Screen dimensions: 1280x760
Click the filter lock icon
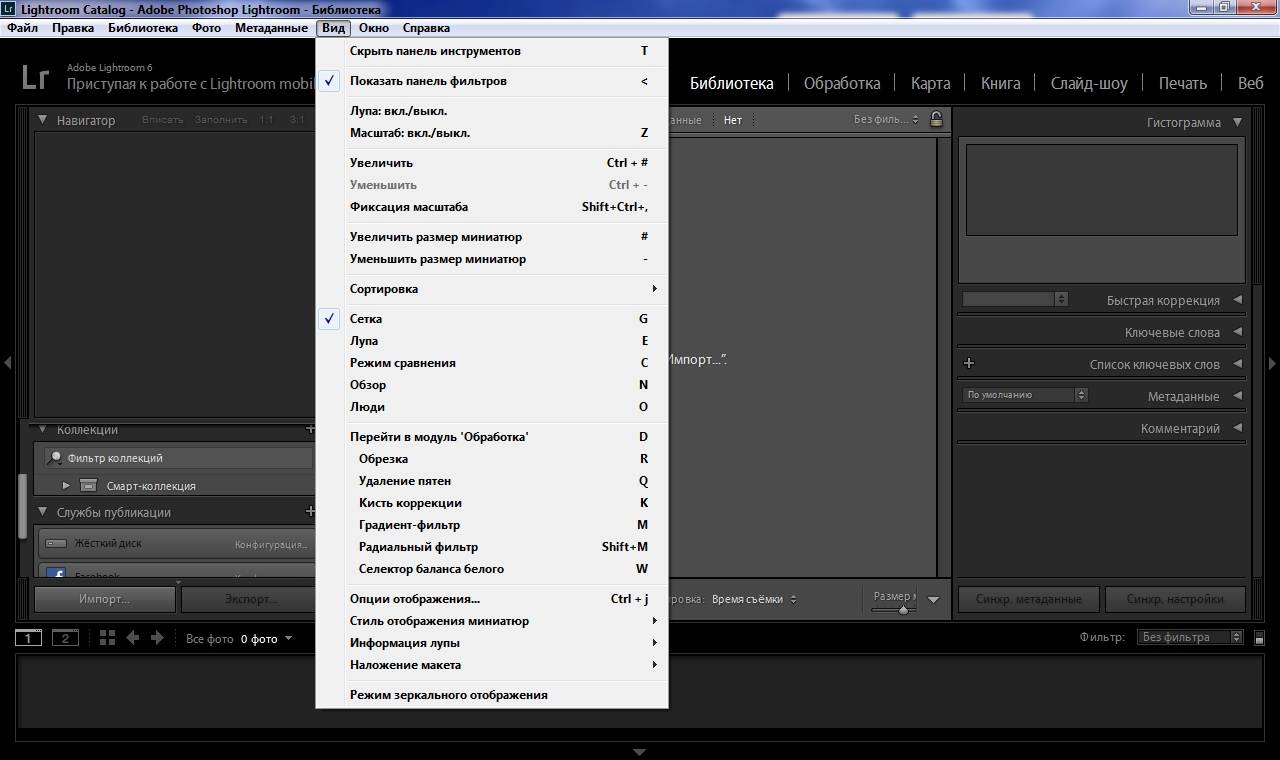(936, 119)
